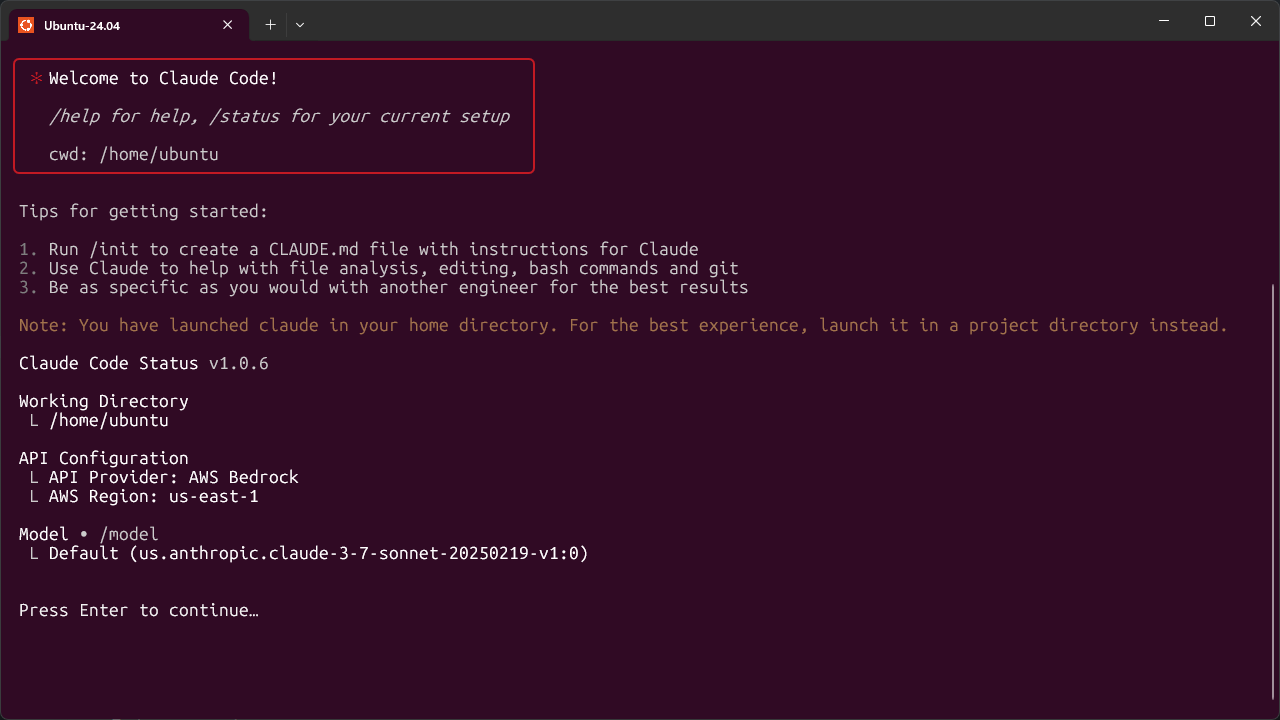Click the cwd: /home/ubuntu line in welcome box
The width and height of the screenshot is (1280, 720).
[x=134, y=155]
